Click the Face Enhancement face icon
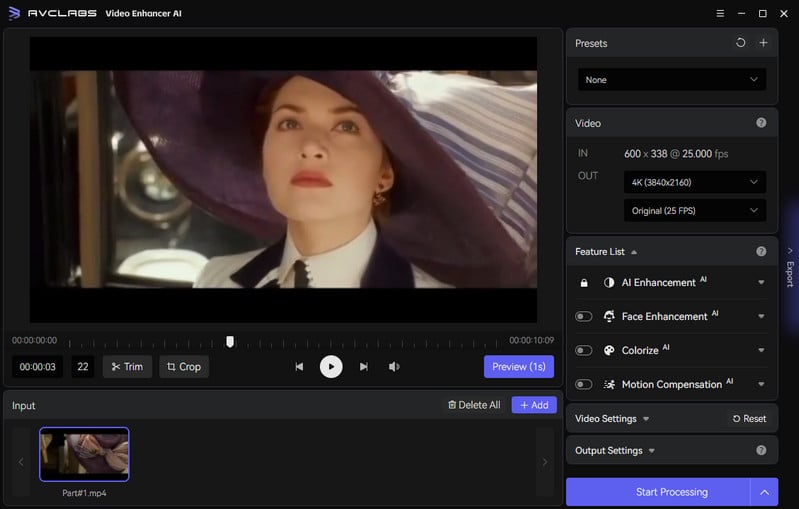 coord(609,316)
